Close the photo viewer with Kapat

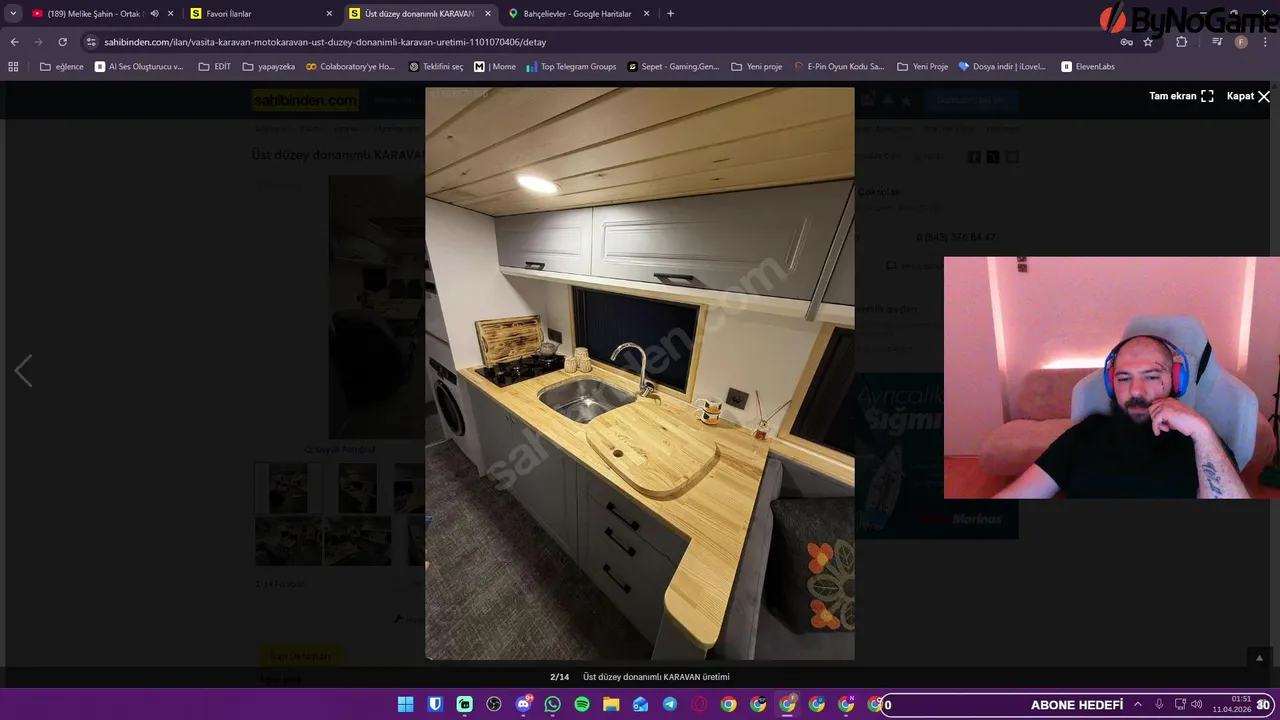pyautogui.click(x=1248, y=96)
